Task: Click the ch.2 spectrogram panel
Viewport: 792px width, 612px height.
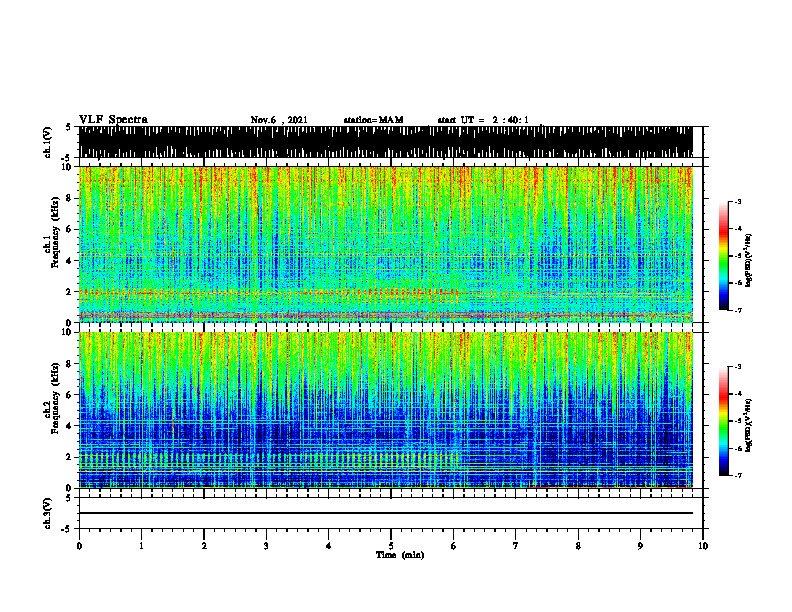Action: [x=386, y=410]
